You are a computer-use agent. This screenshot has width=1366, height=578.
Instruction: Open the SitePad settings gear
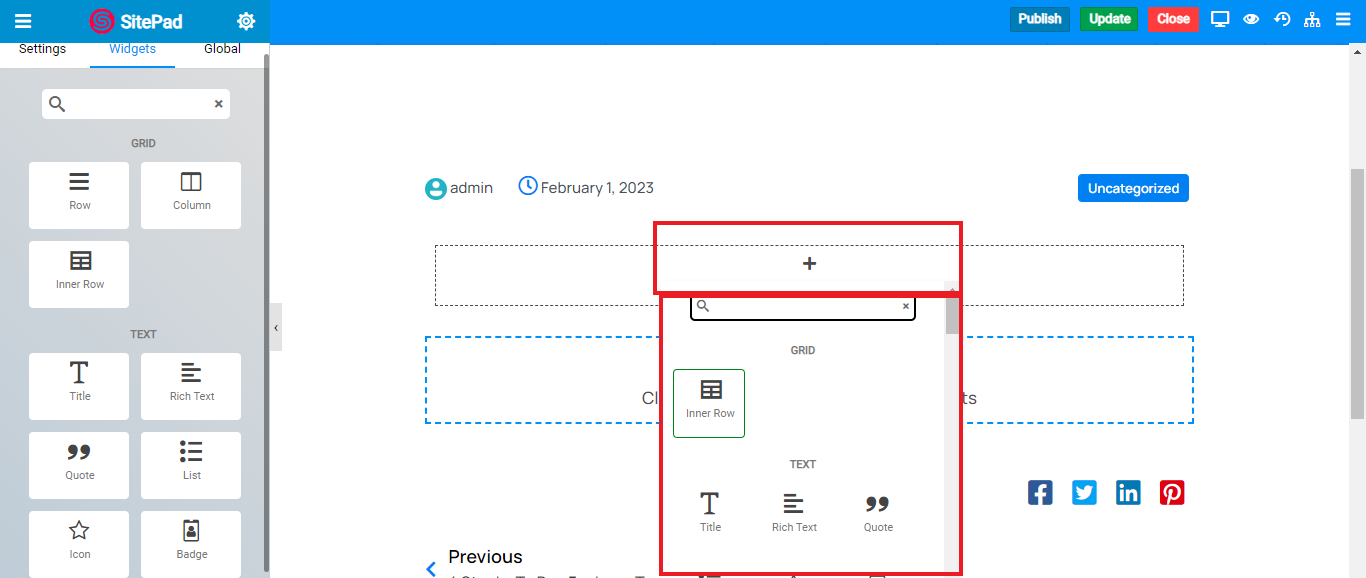246,21
